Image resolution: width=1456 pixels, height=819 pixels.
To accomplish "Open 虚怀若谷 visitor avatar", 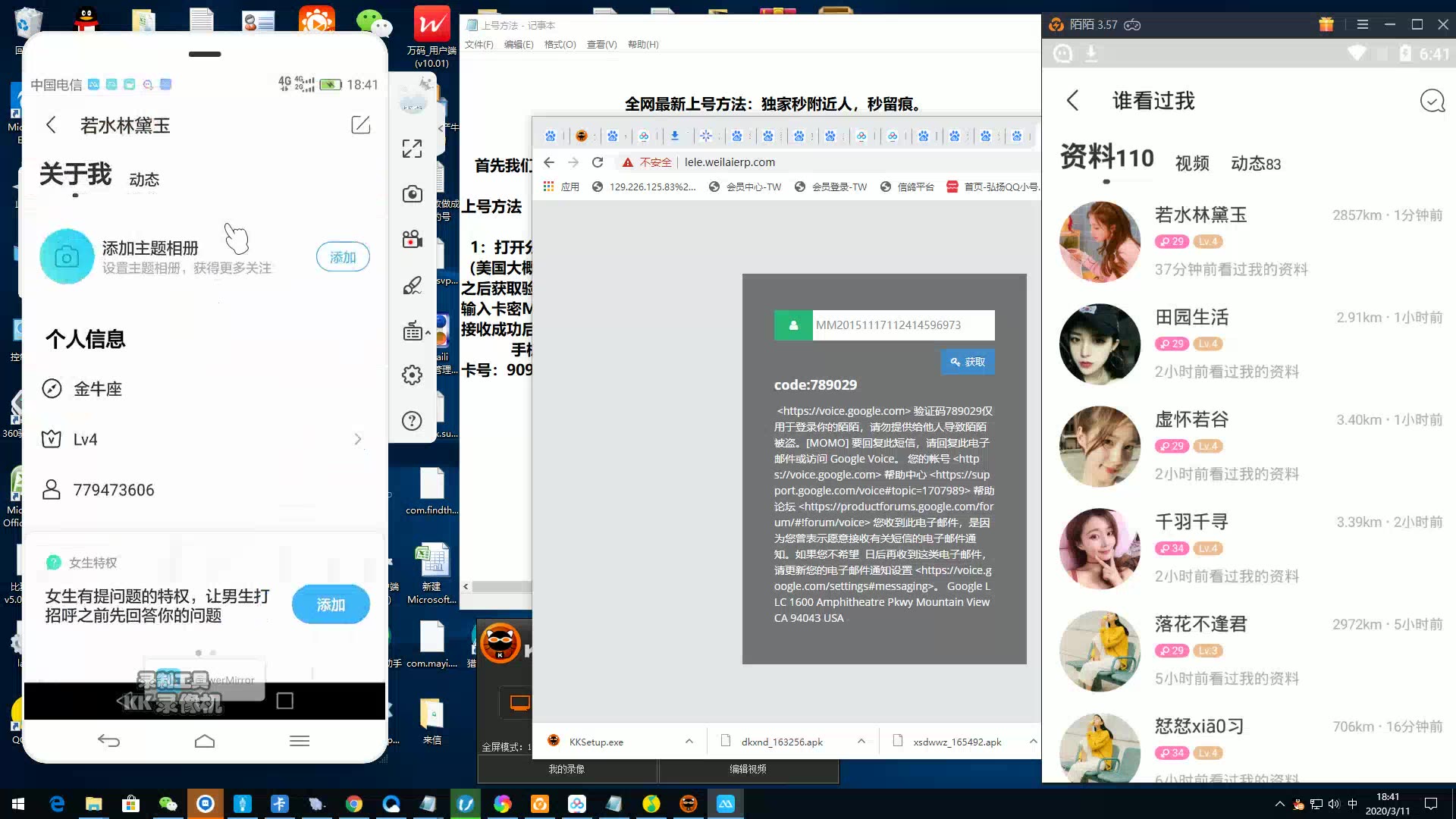I will pos(1100,447).
